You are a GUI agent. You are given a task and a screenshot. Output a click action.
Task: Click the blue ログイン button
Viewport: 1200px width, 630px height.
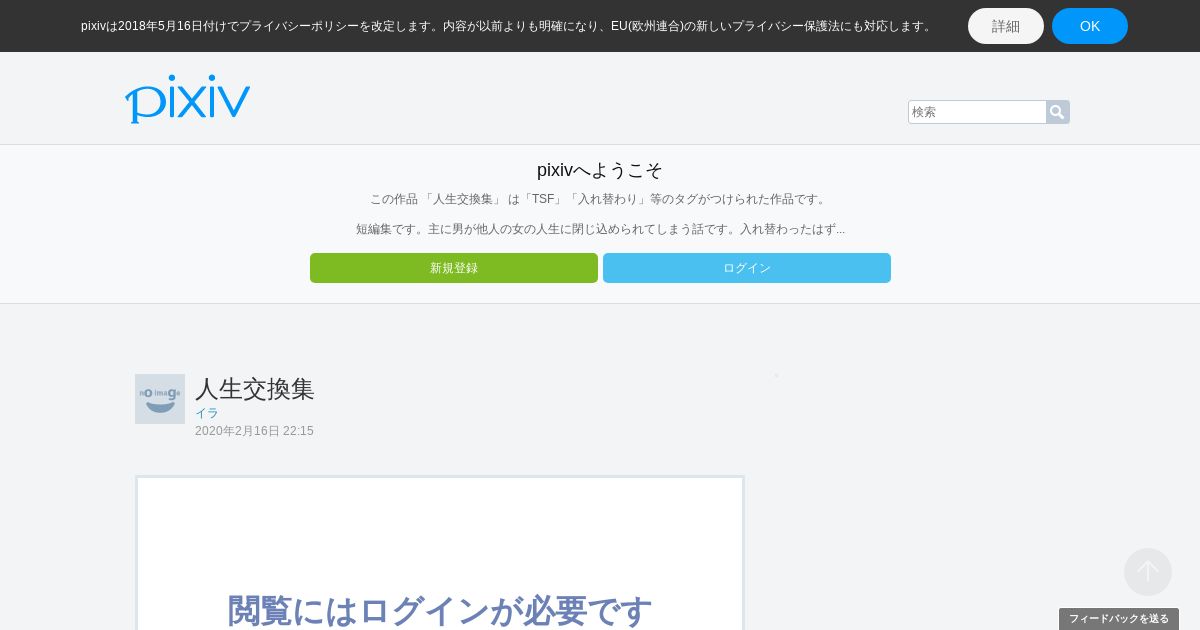747,268
